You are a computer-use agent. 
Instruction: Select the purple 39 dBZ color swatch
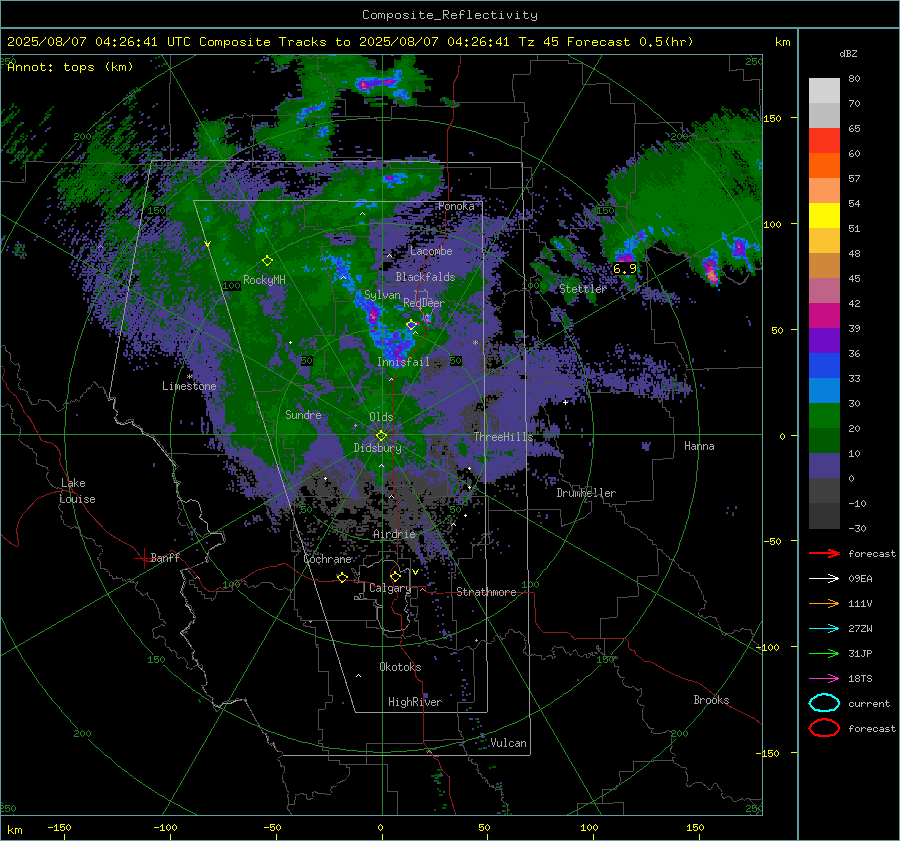point(824,340)
